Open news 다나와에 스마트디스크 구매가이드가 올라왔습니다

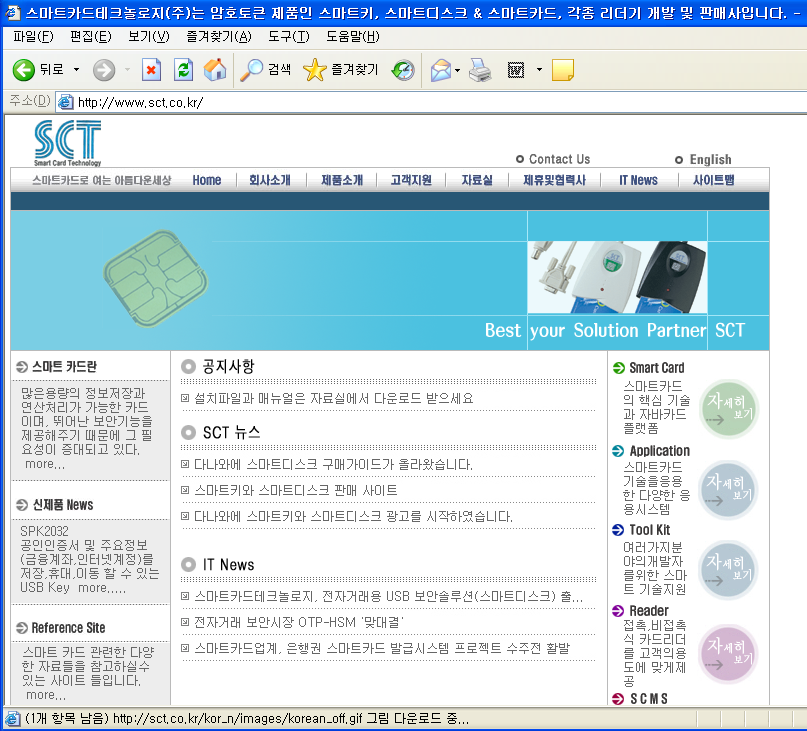coord(333,465)
